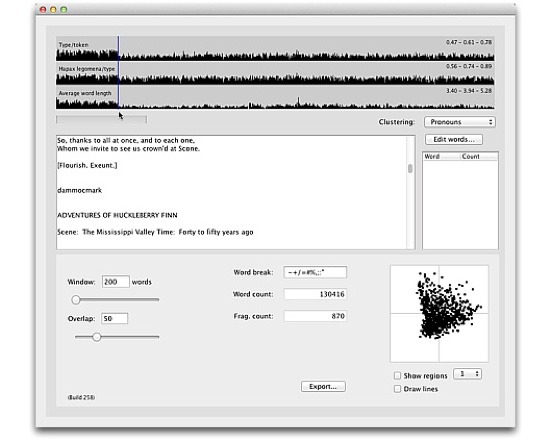The image size is (550, 440).
Task: Enable the Show regions checkbox
Action: (x=397, y=376)
